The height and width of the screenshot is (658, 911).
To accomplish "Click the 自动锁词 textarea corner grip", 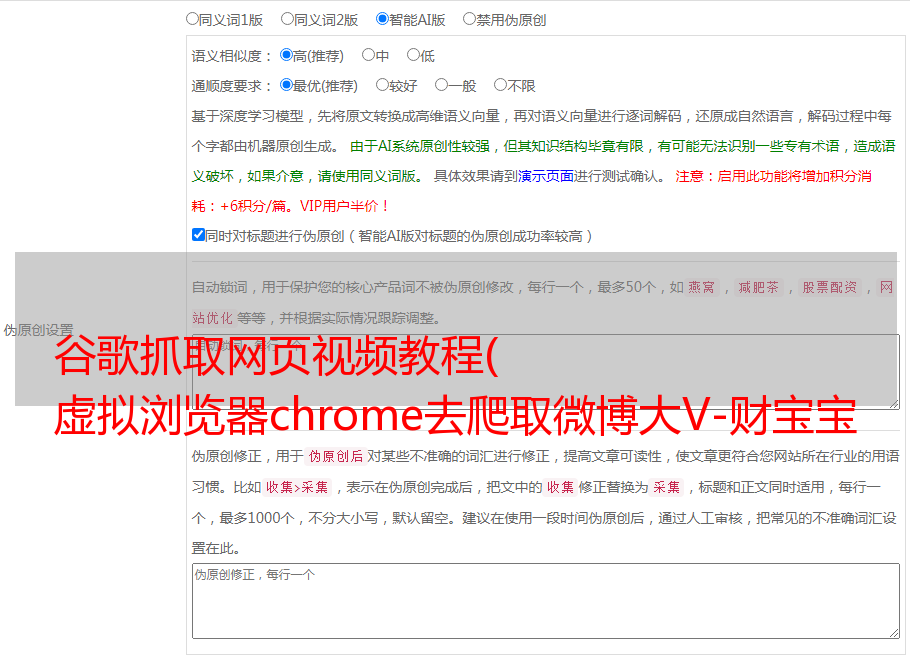I will point(894,403).
